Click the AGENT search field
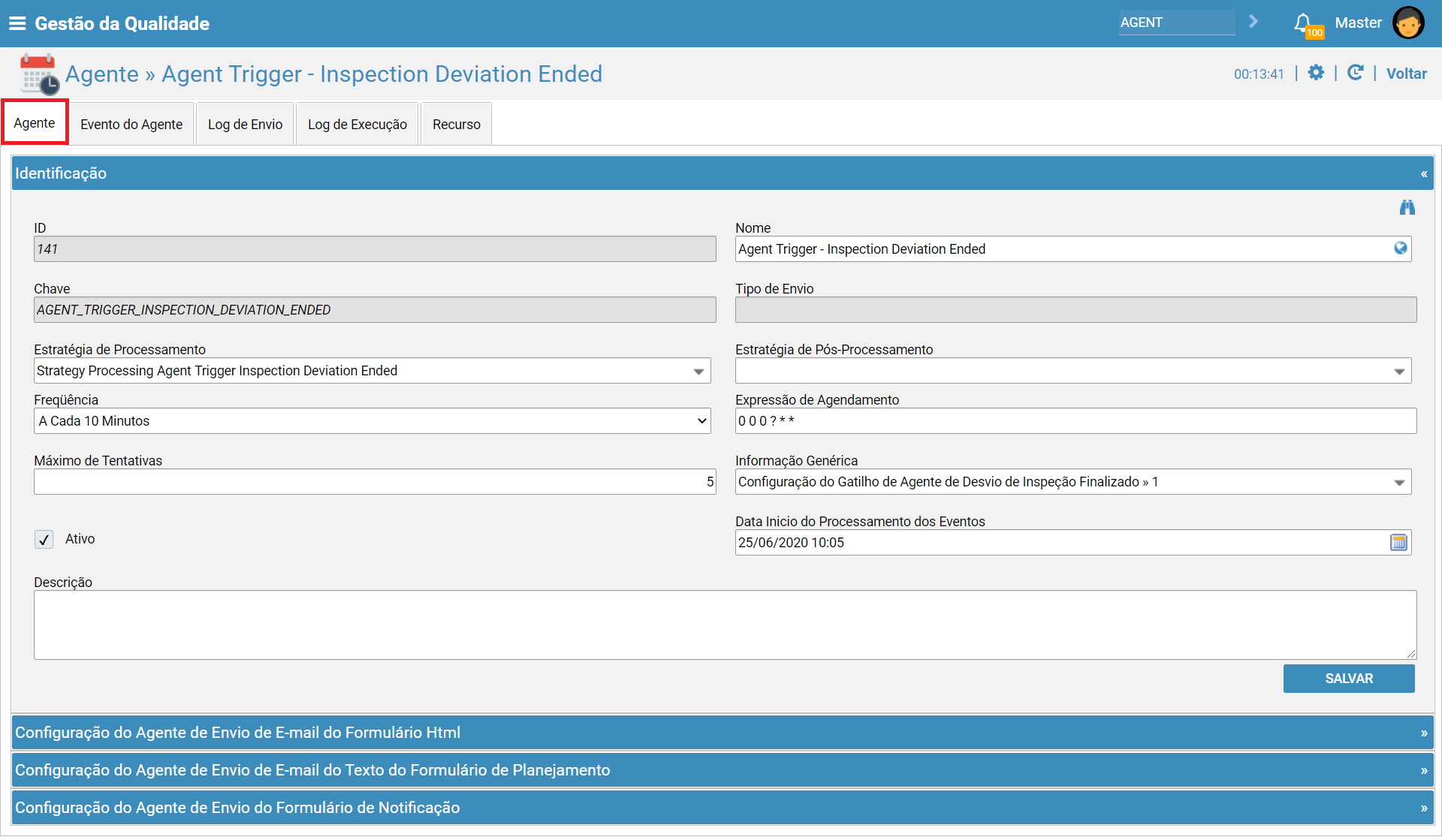 click(1176, 23)
